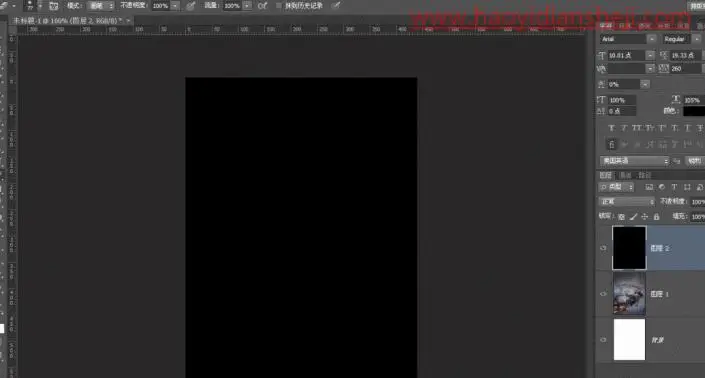Open the brush preset picker
This screenshot has height=378, width=705.
33,5
